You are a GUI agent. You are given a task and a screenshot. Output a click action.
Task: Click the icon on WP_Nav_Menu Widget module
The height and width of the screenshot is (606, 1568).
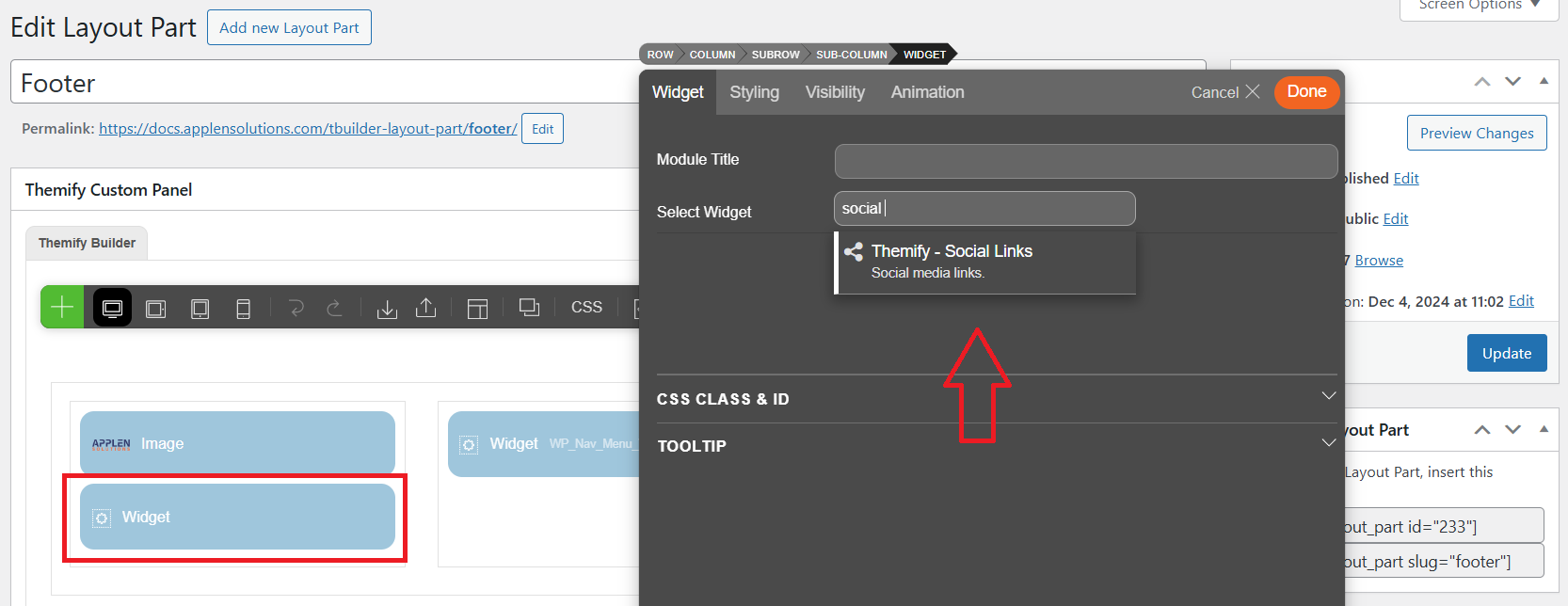pos(469,444)
